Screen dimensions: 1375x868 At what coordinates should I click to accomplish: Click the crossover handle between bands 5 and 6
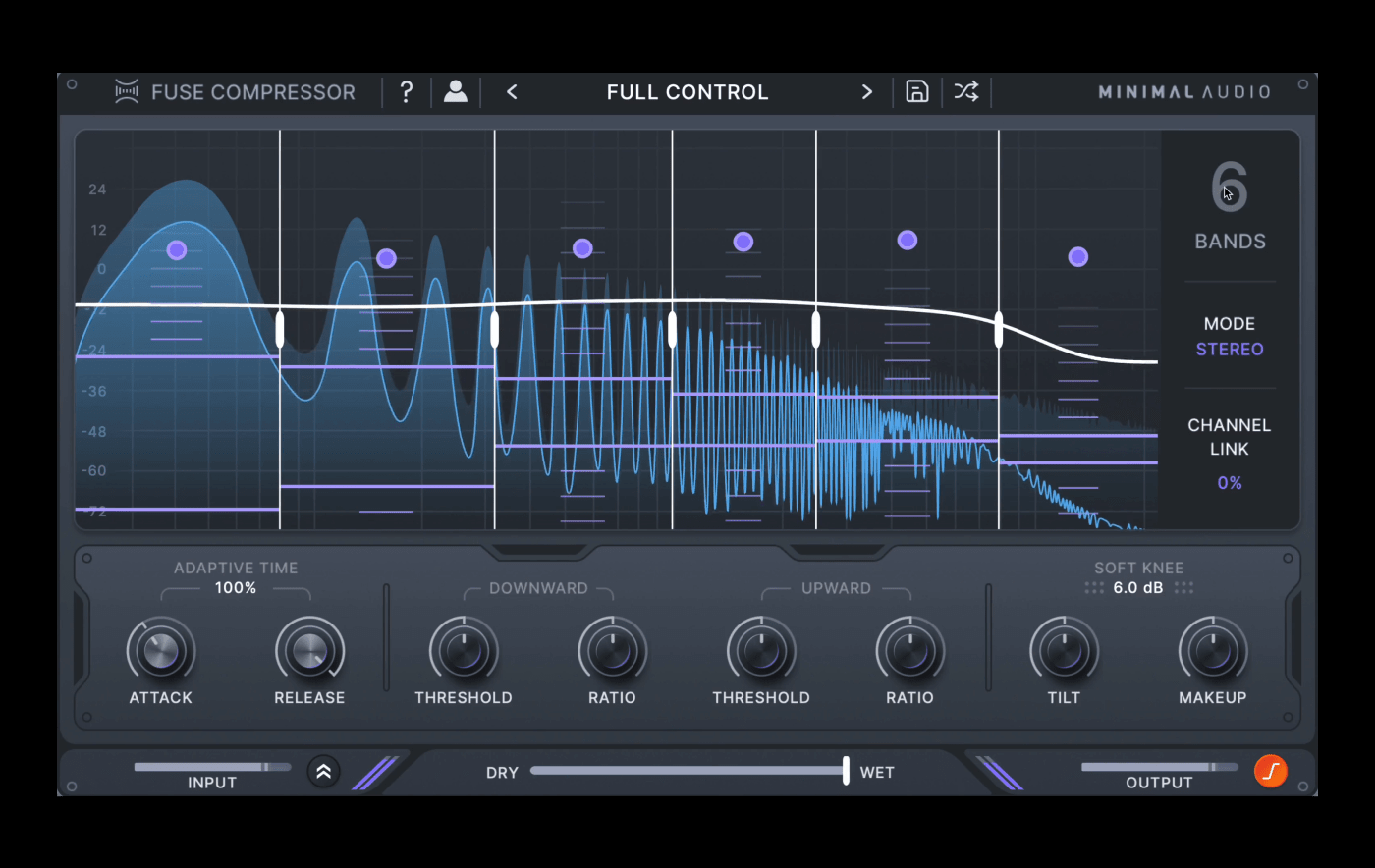(999, 329)
